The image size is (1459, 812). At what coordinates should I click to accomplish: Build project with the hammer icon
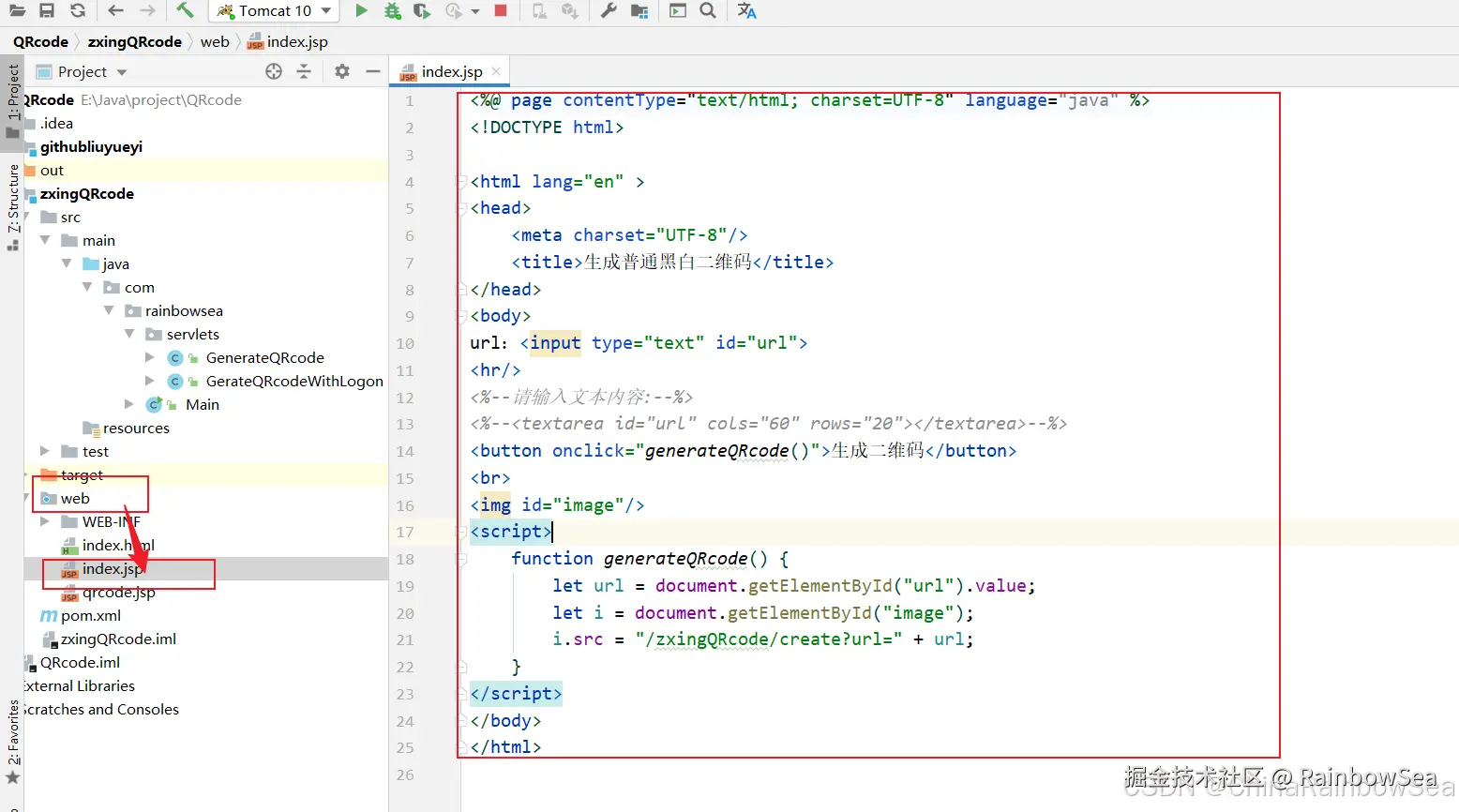[x=185, y=10]
